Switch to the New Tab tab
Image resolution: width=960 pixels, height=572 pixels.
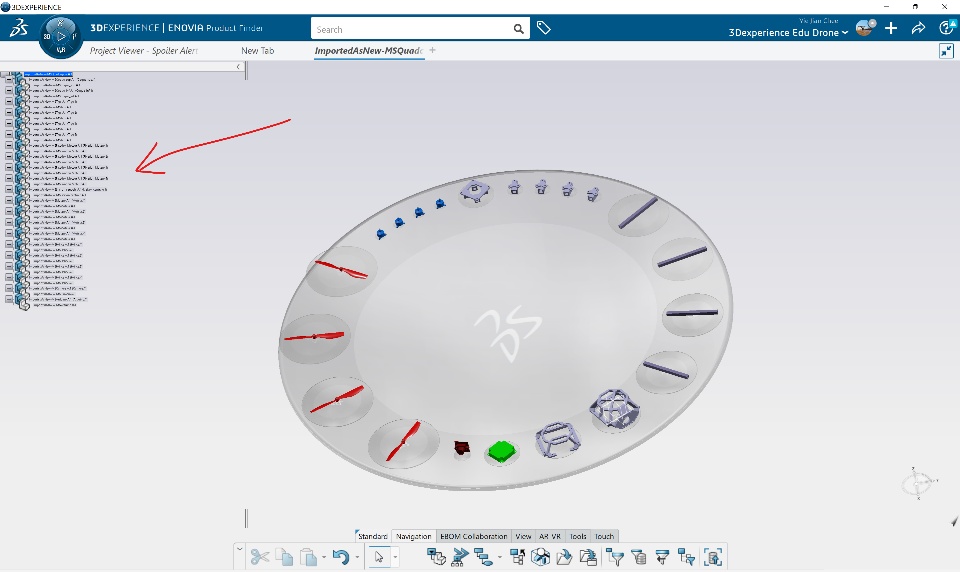click(258, 51)
